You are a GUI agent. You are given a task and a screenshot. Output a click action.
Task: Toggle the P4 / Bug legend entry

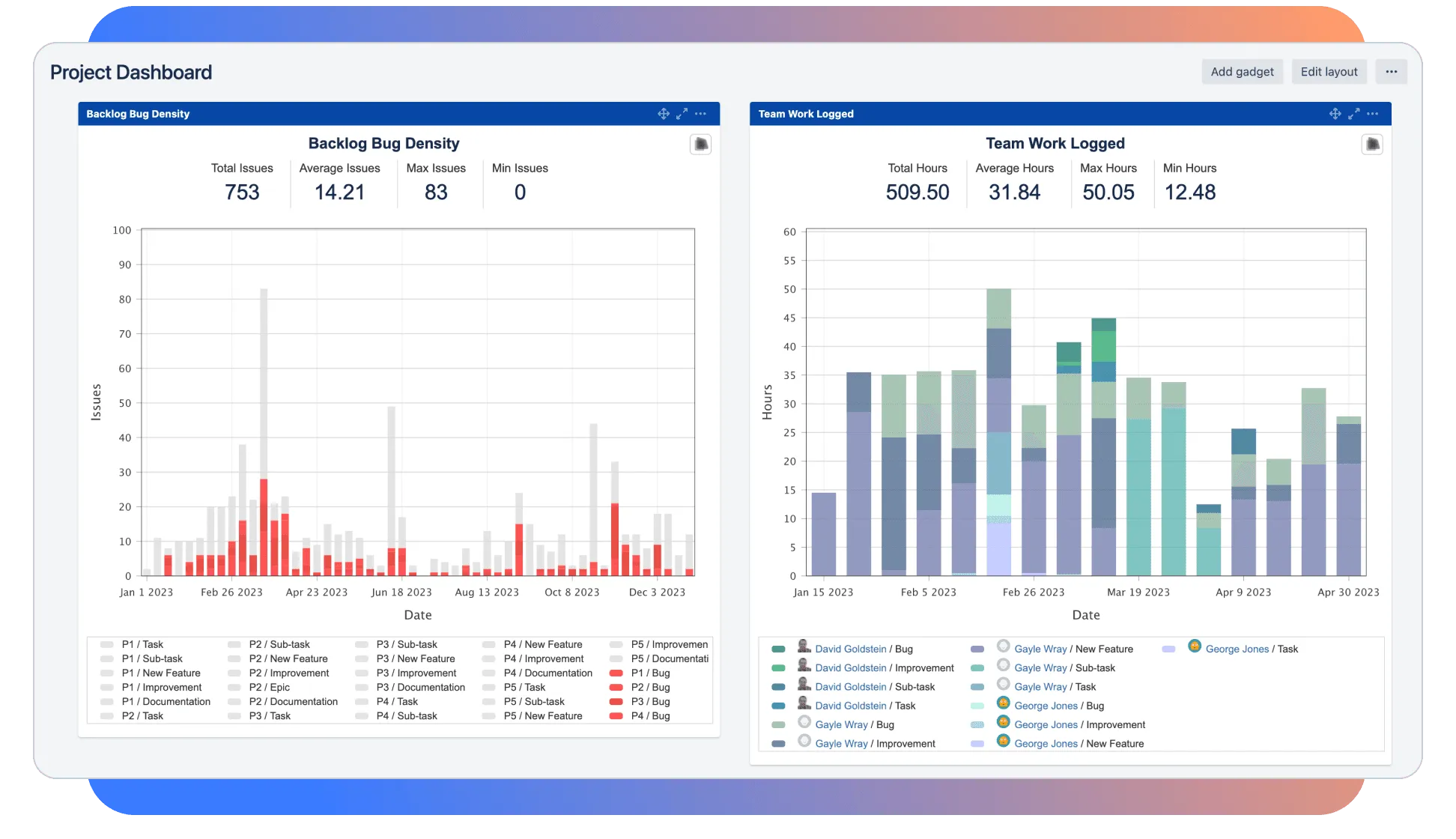(650, 715)
